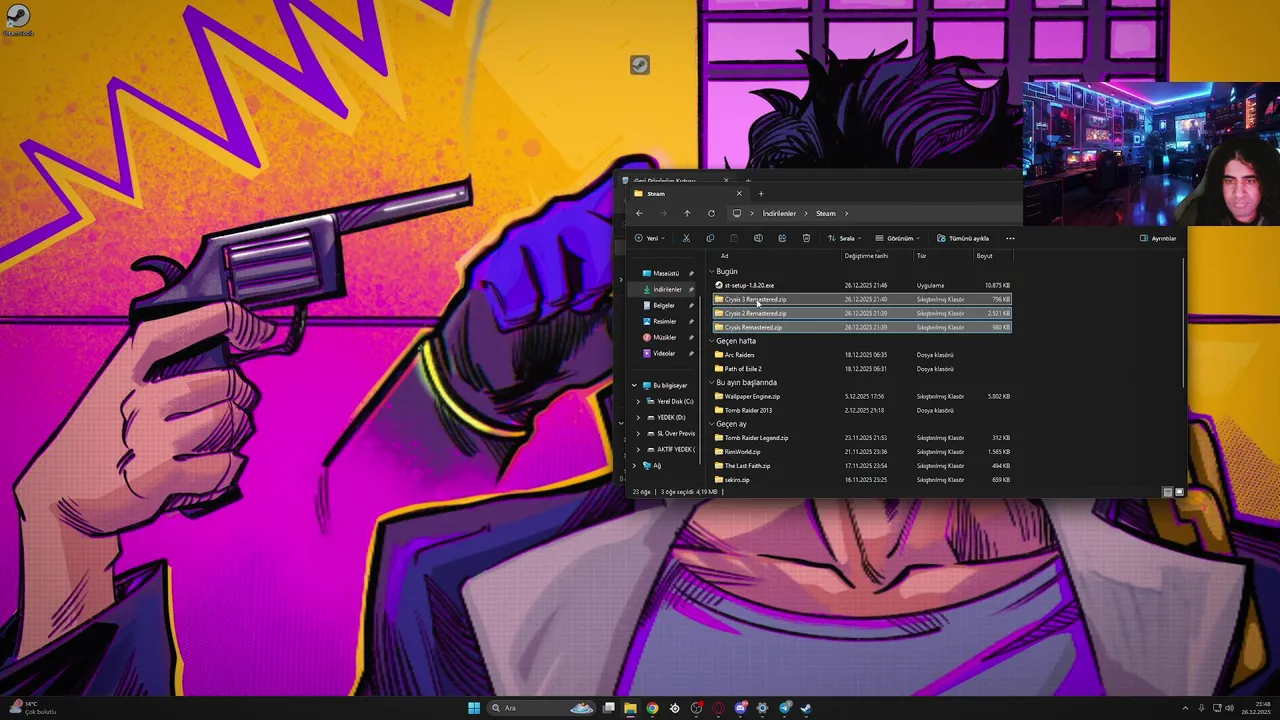Viewport: 1280px width, 720px height.
Task: Close the Steam Explorer tab
Action: tap(739, 194)
